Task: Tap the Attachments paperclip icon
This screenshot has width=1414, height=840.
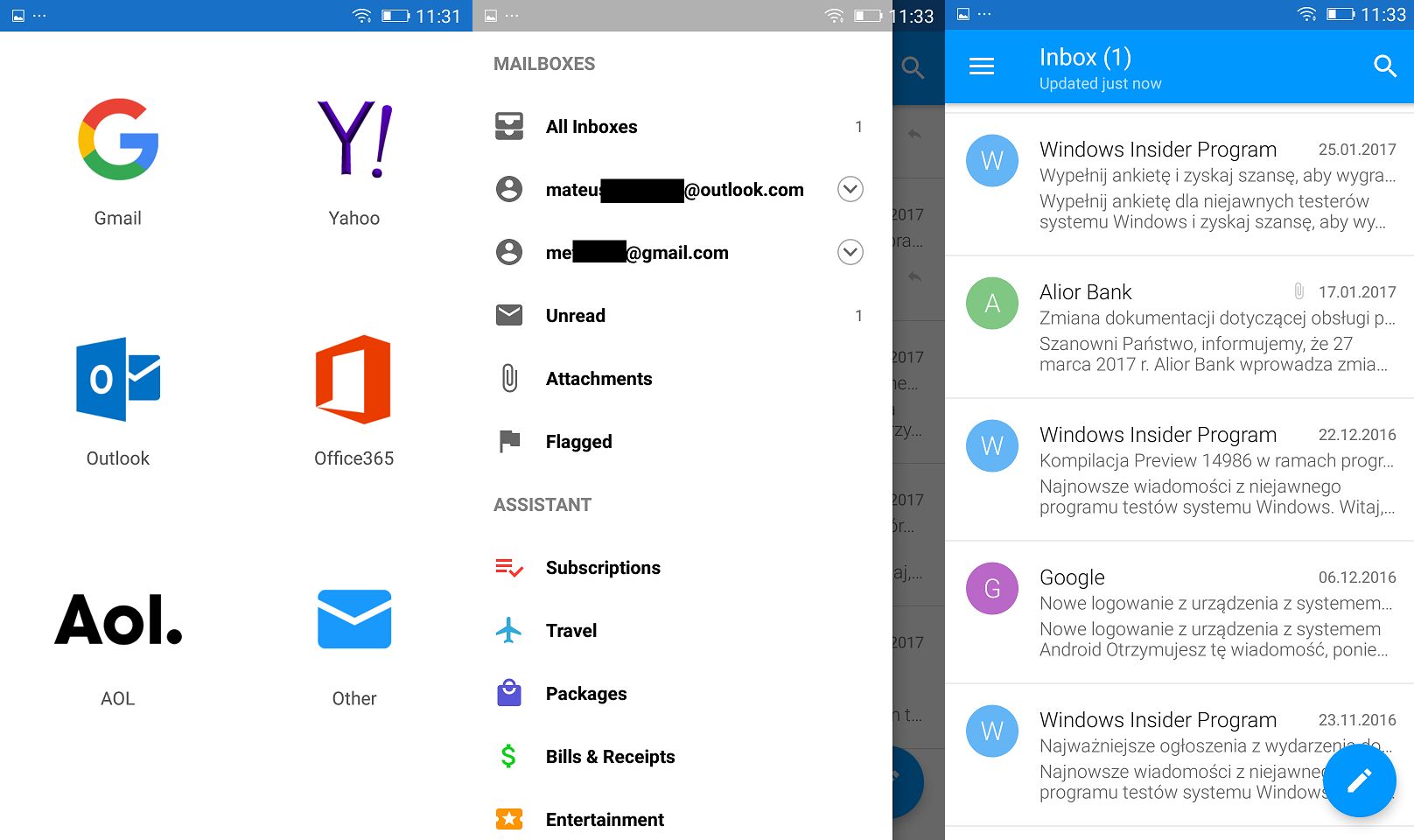Action: 509,378
